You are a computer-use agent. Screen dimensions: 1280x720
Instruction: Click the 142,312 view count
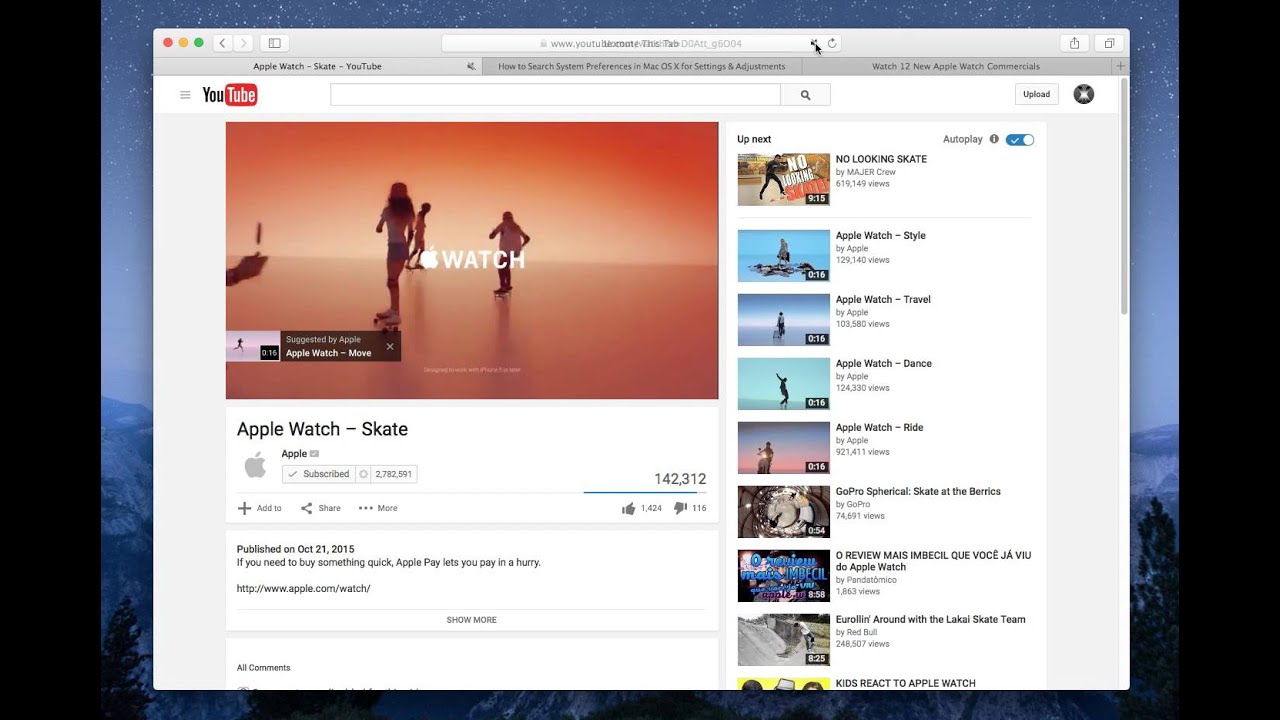[680, 479]
